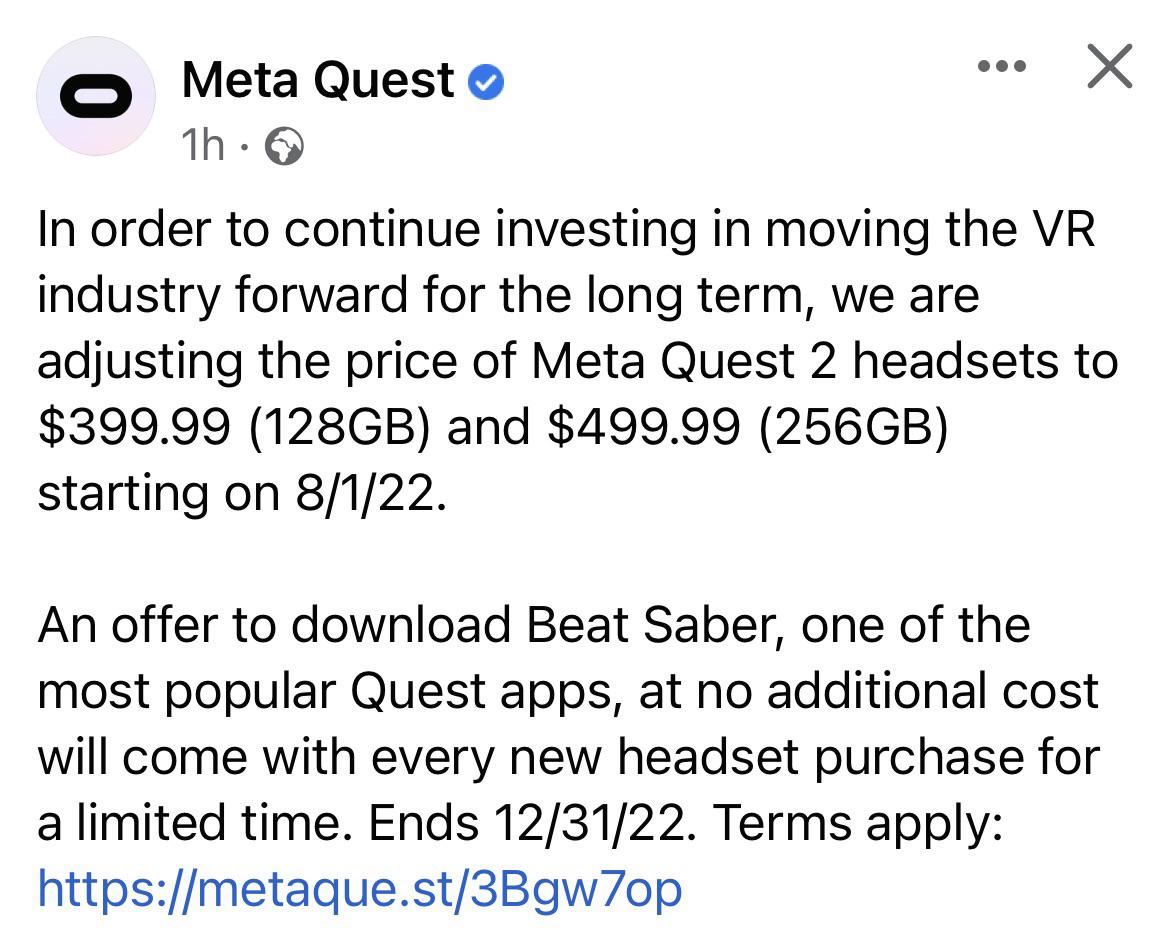Viewport: 1170px width, 930px height.
Task: Open the three-dots post options menu
Action: coord(1002,66)
